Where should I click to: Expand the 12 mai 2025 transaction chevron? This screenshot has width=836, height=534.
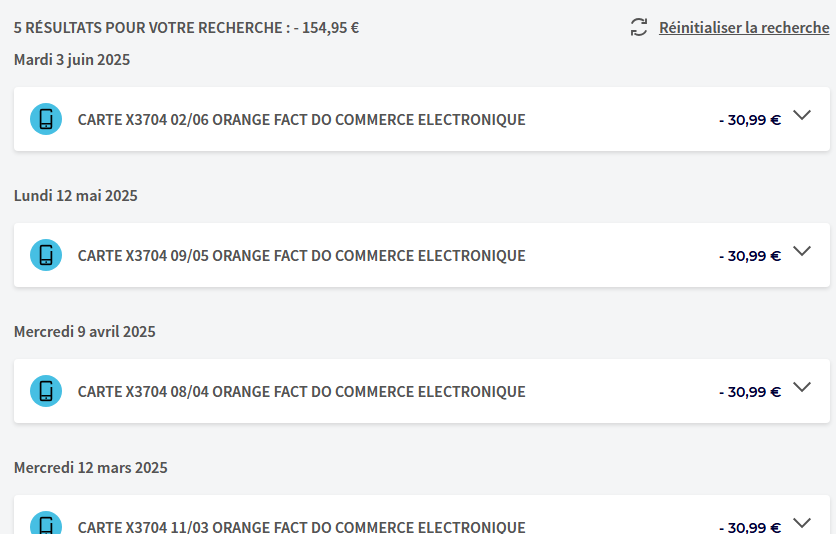tap(801, 251)
